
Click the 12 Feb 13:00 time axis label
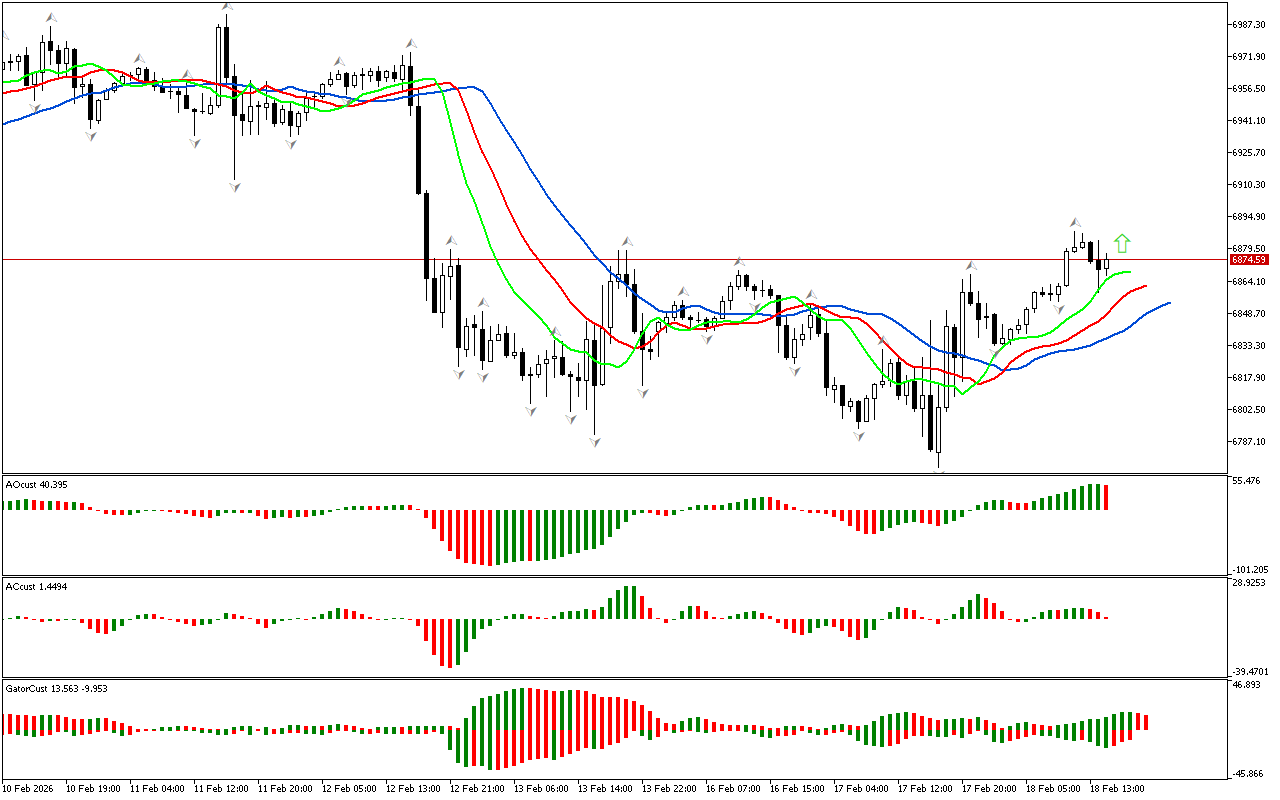click(x=413, y=788)
